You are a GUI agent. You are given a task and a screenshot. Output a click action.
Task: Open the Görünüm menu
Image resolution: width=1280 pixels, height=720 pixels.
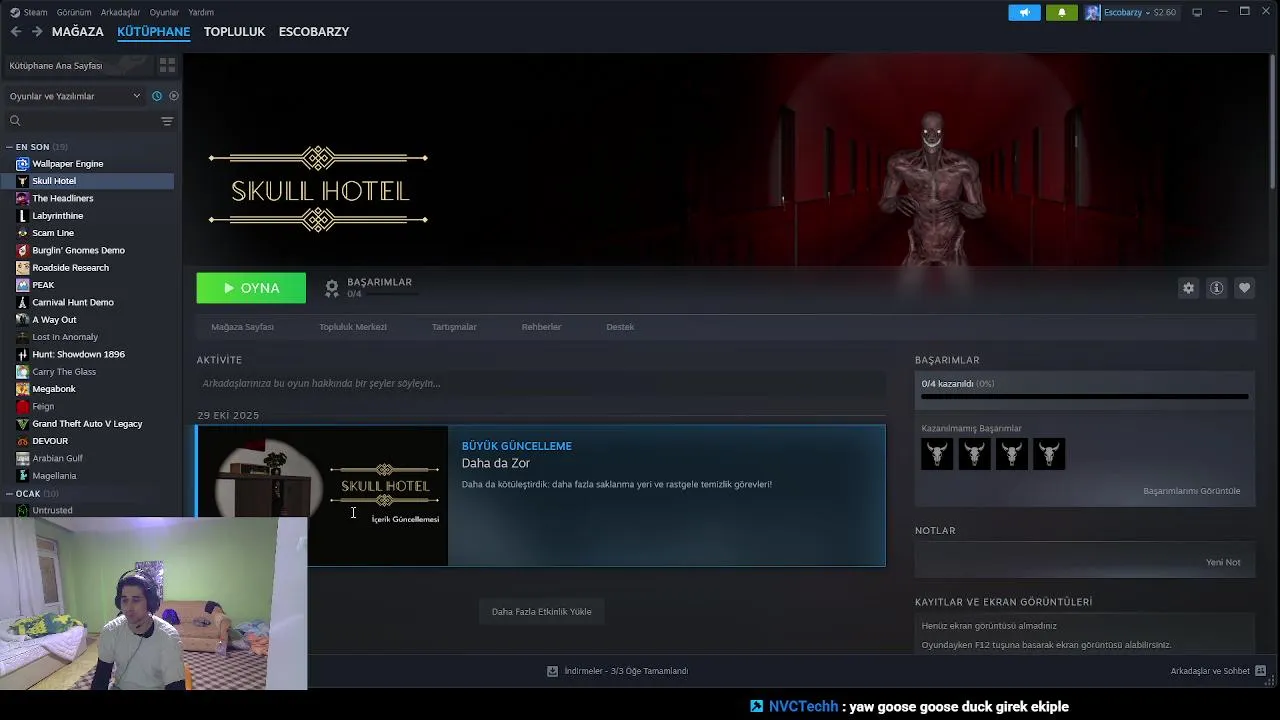[x=74, y=12]
